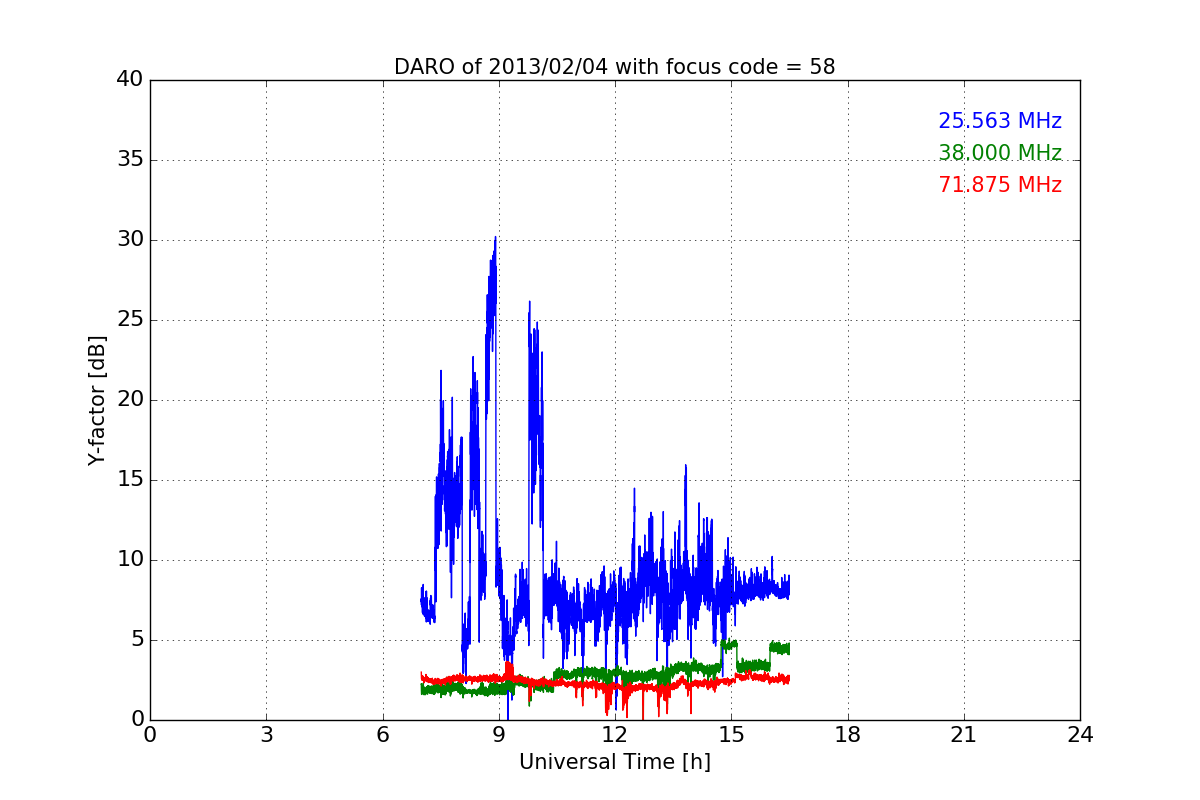Click y-axis tick label 10
The image size is (1200, 800).
pos(130,560)
